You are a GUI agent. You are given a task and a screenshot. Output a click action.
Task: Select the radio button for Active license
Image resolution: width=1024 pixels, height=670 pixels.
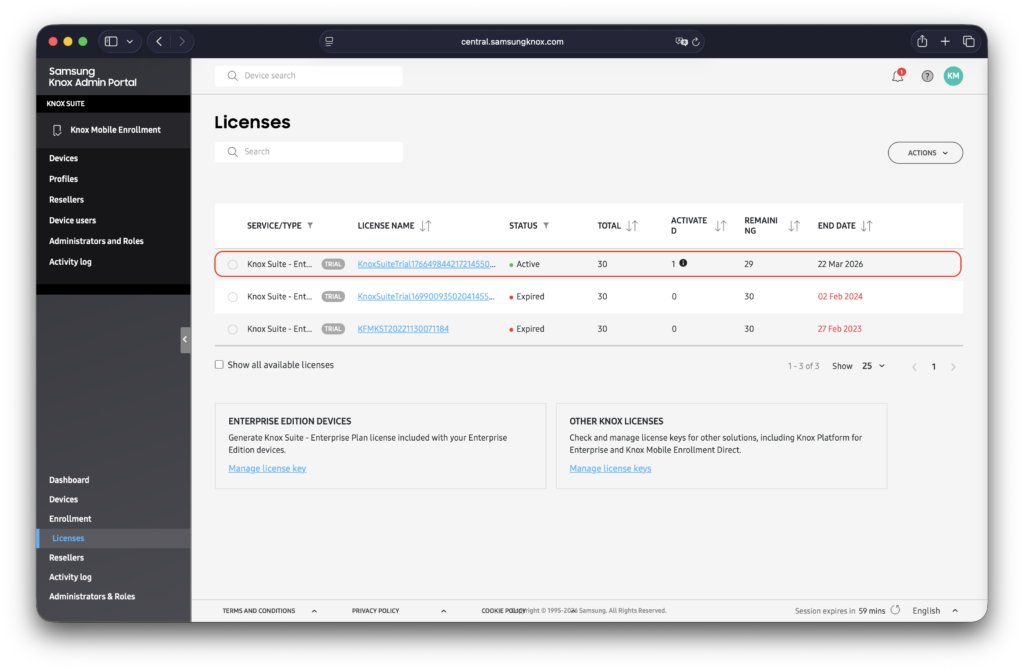coord(233,264)
